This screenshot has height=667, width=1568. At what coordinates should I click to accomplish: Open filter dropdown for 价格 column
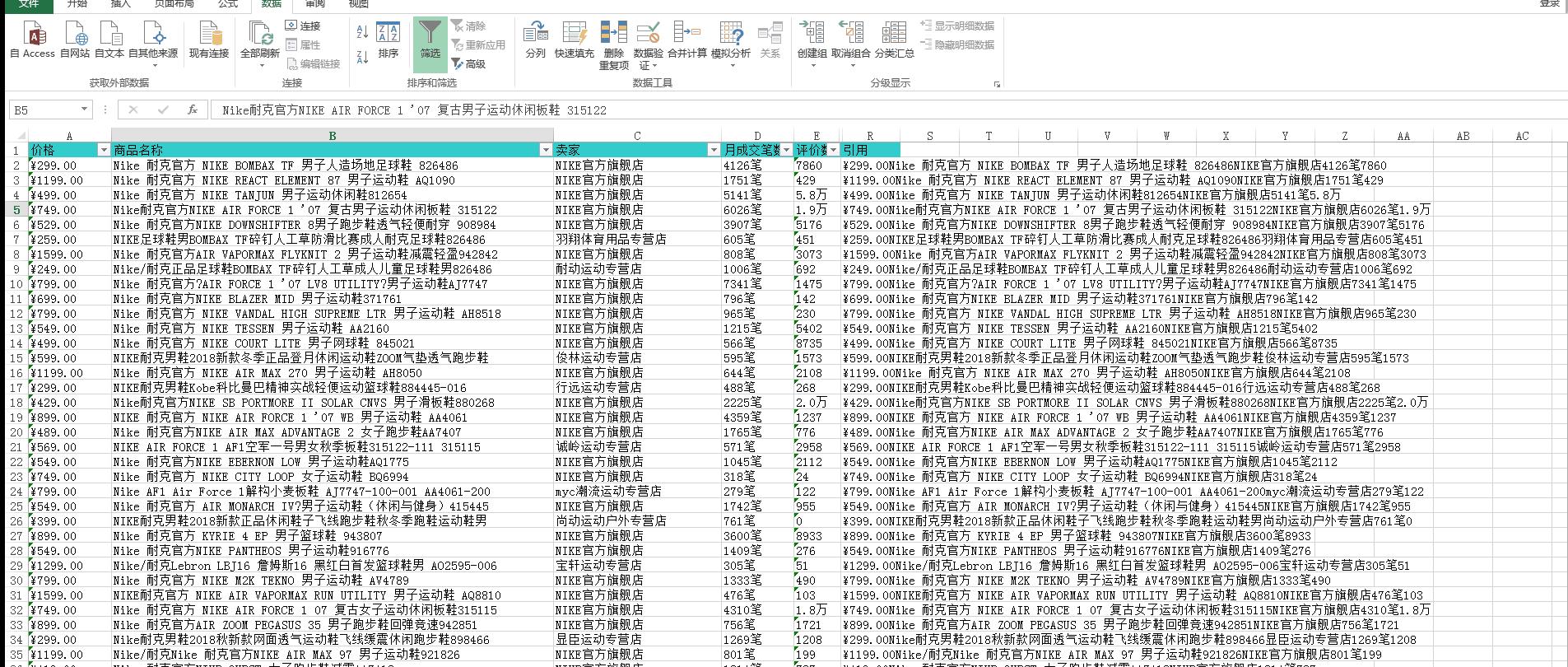click(x=104, y=150)
